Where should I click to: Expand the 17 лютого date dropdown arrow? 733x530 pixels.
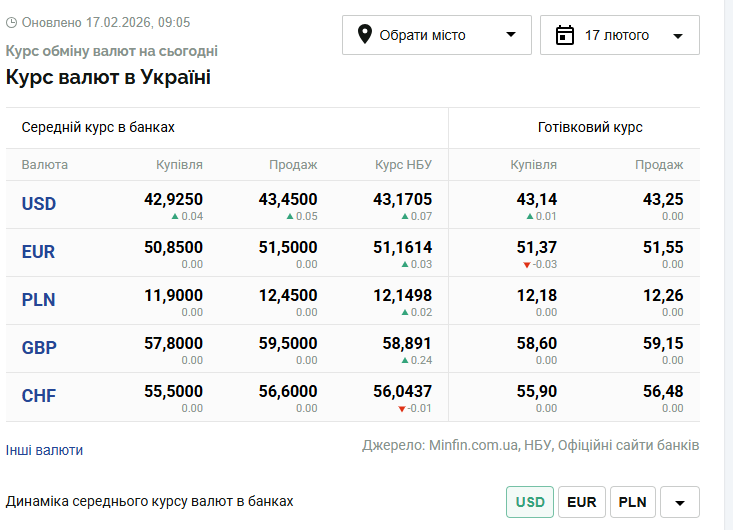coord(677,36)
